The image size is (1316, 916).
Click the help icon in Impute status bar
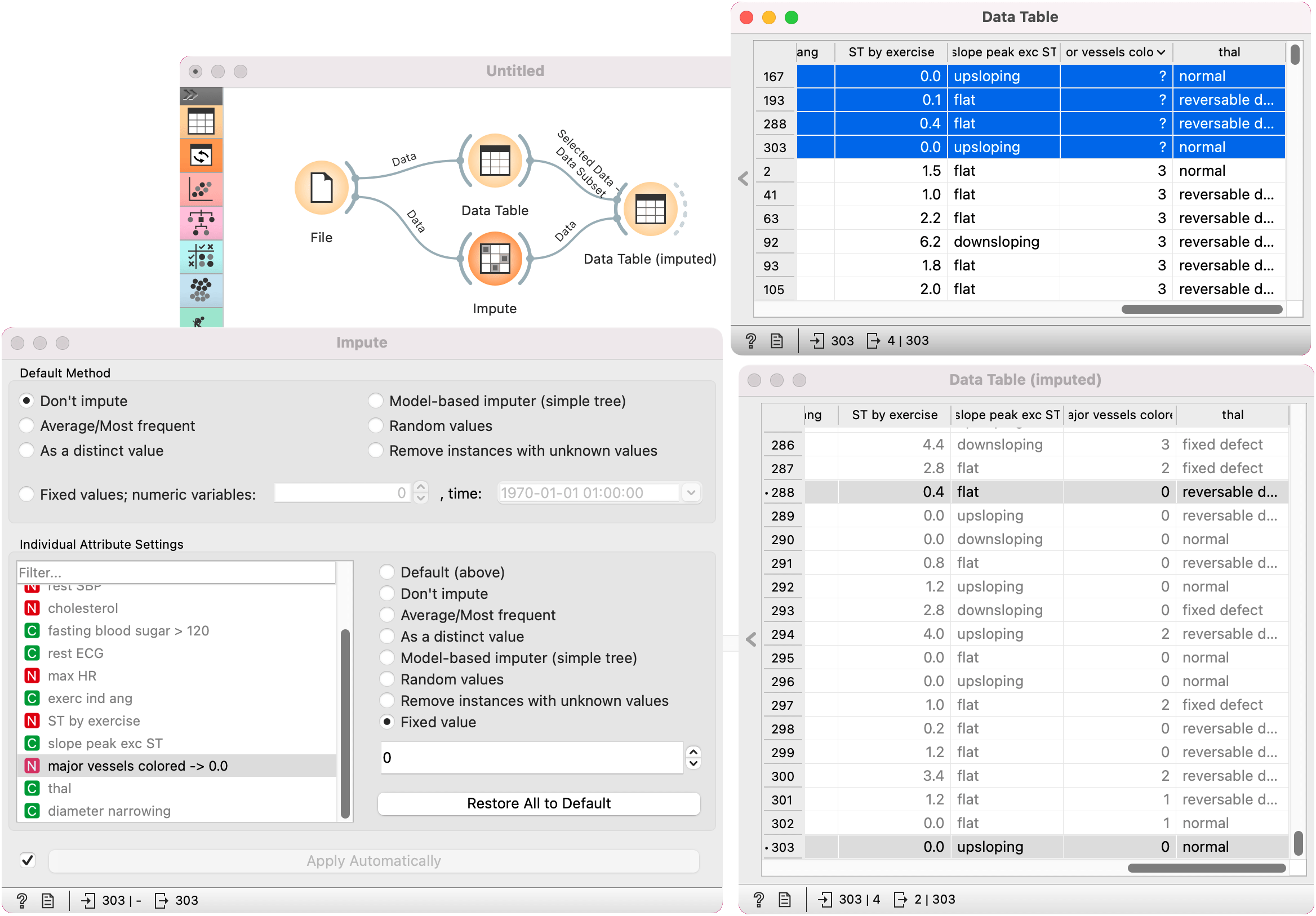22,901
